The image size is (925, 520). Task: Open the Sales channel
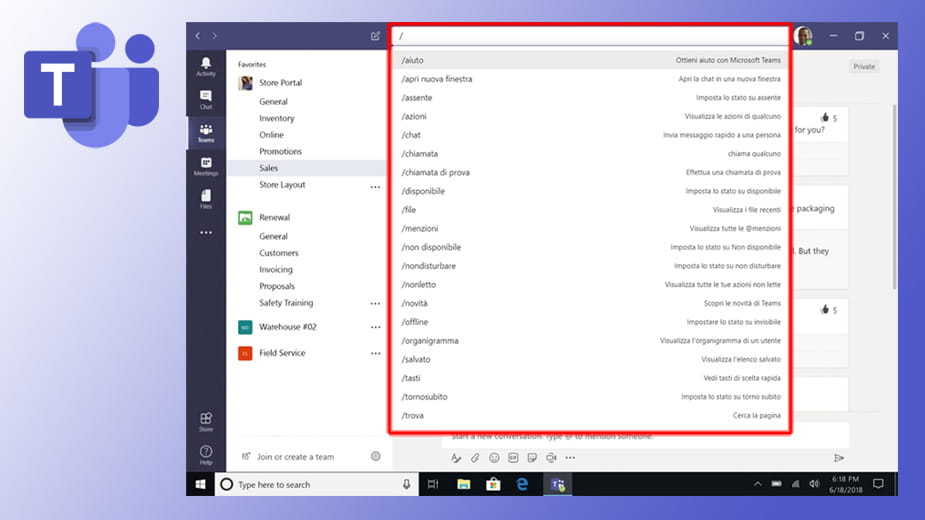click(x=268, y=168)
